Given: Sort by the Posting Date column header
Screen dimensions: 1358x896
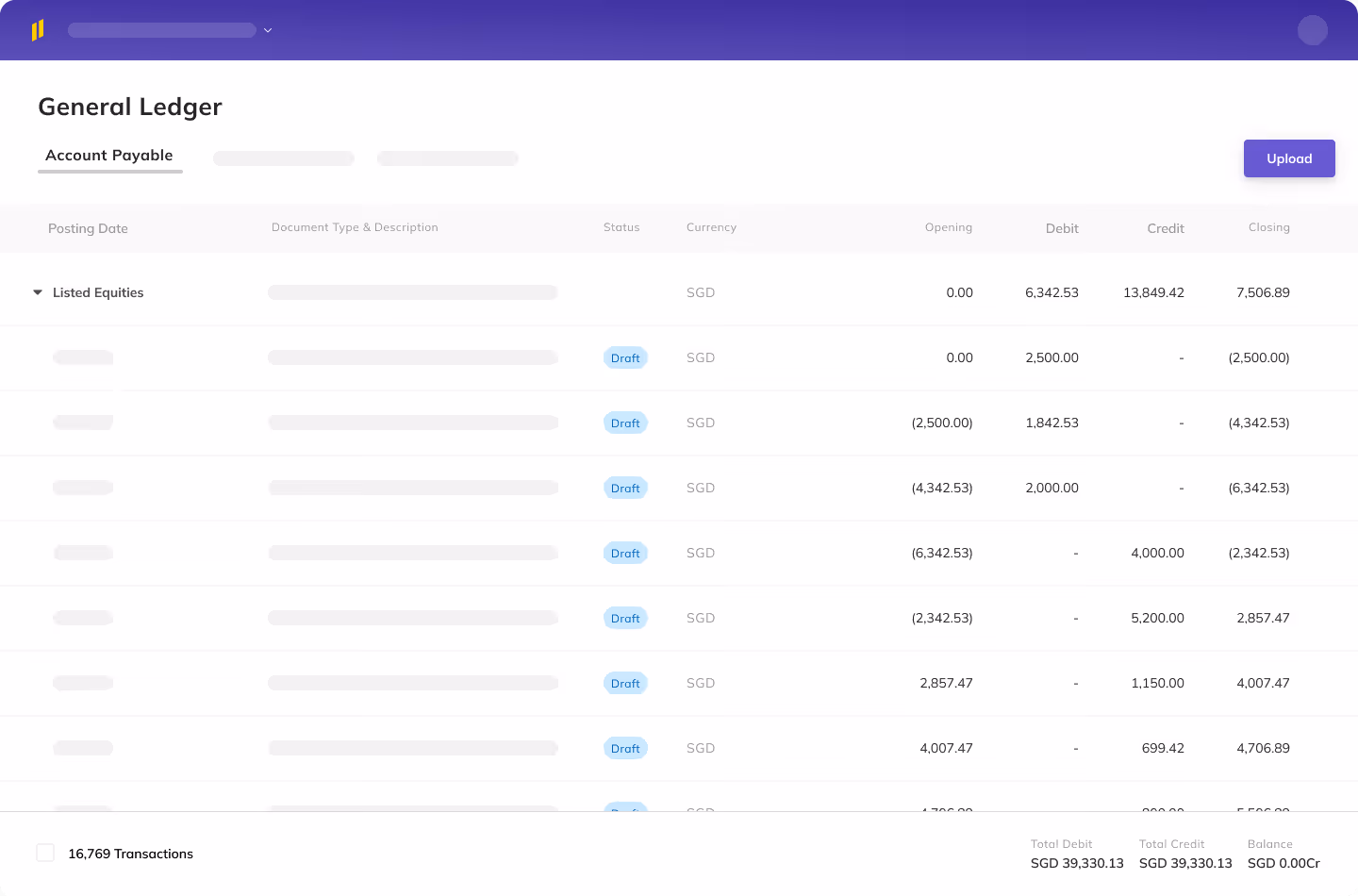Looking at the screenshot, I should (x=88, y=228).
